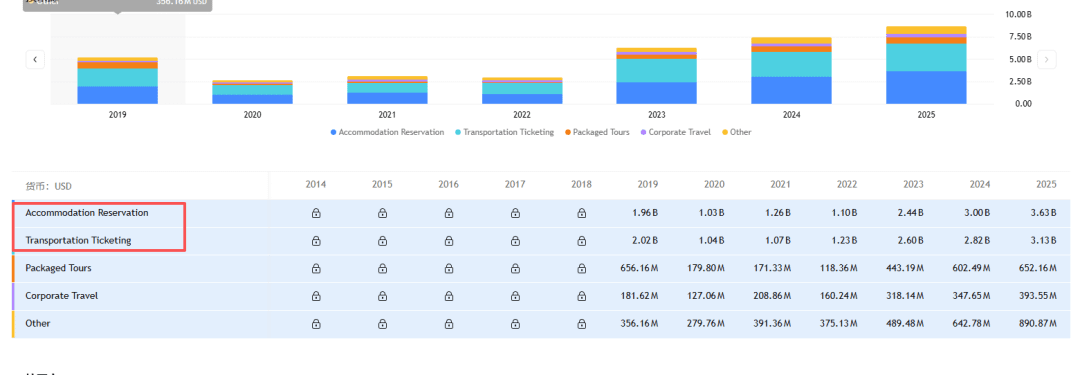The width and height of the screenshot is (1080, 375).
Task: Click the 货币: USD currency header
Action: point(49,186)
